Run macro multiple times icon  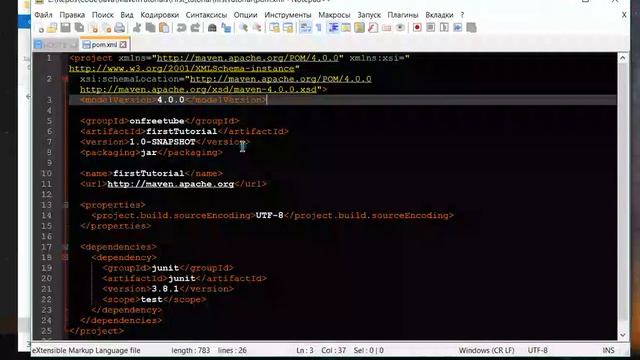tap(458, 28)
